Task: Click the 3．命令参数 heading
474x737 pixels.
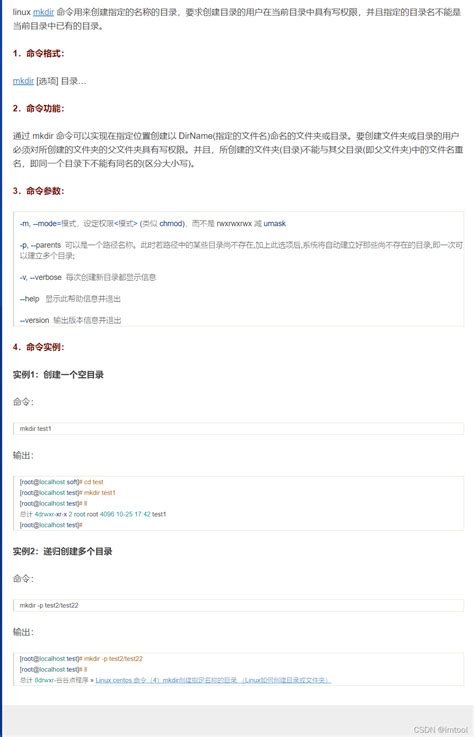Action: tap(38, 191)
